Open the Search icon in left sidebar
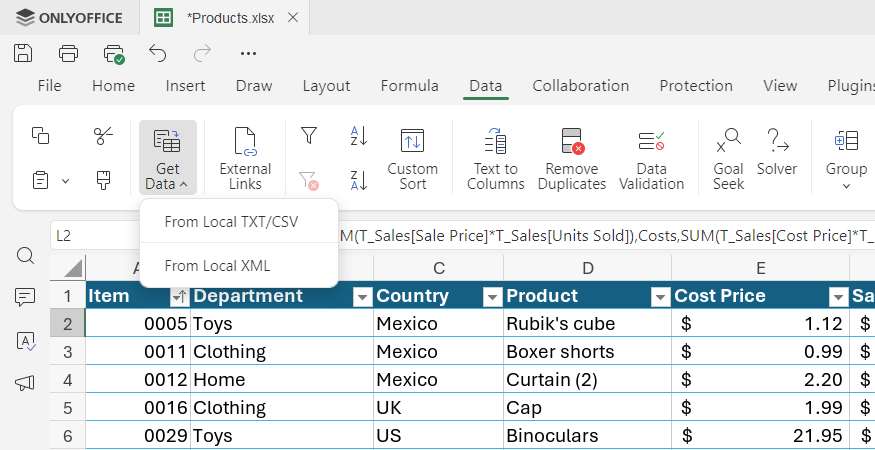 click(26, 256)
